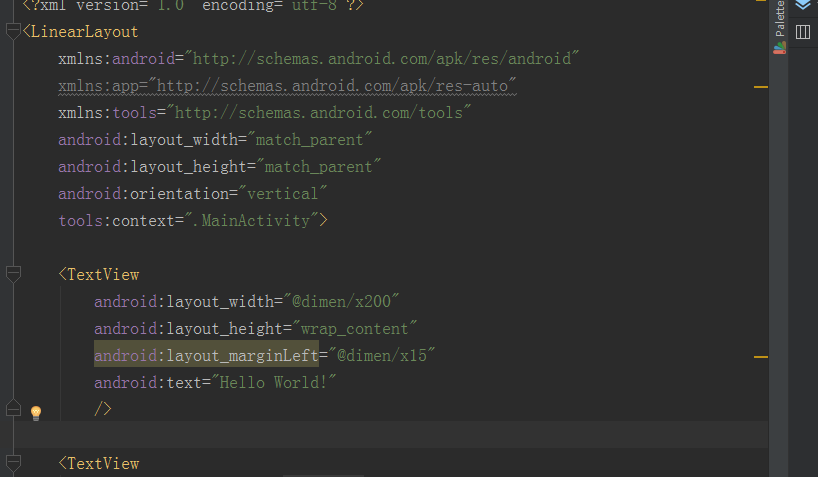Click the second TextView tag name at bottom
This screenshot has height=477, width=818.
click(103, 463)
